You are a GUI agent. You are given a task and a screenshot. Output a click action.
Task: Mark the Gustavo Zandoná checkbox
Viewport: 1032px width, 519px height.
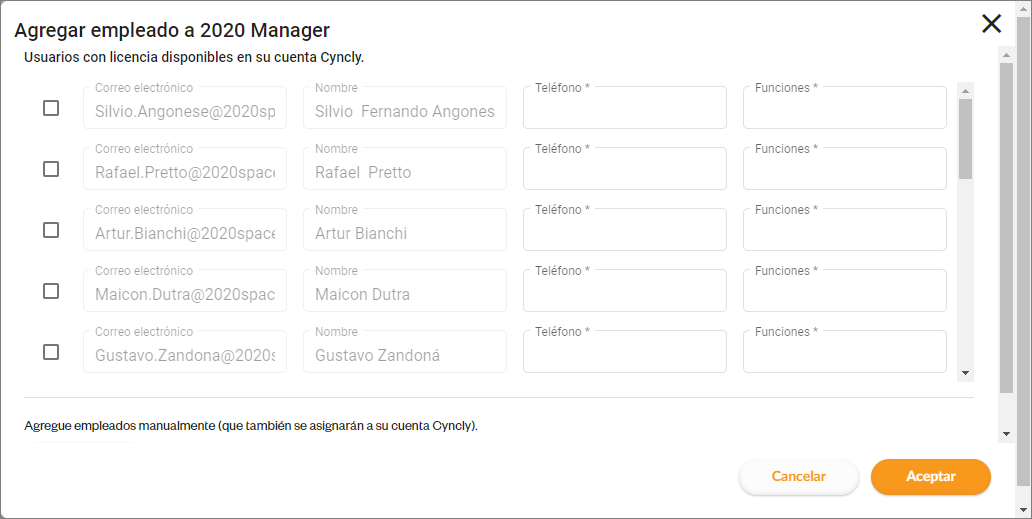(51, 352)
